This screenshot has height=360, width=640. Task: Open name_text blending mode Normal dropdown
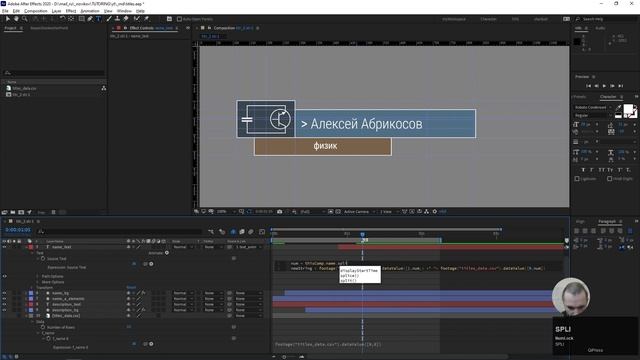pyautogui.click(x=182, y=247)
